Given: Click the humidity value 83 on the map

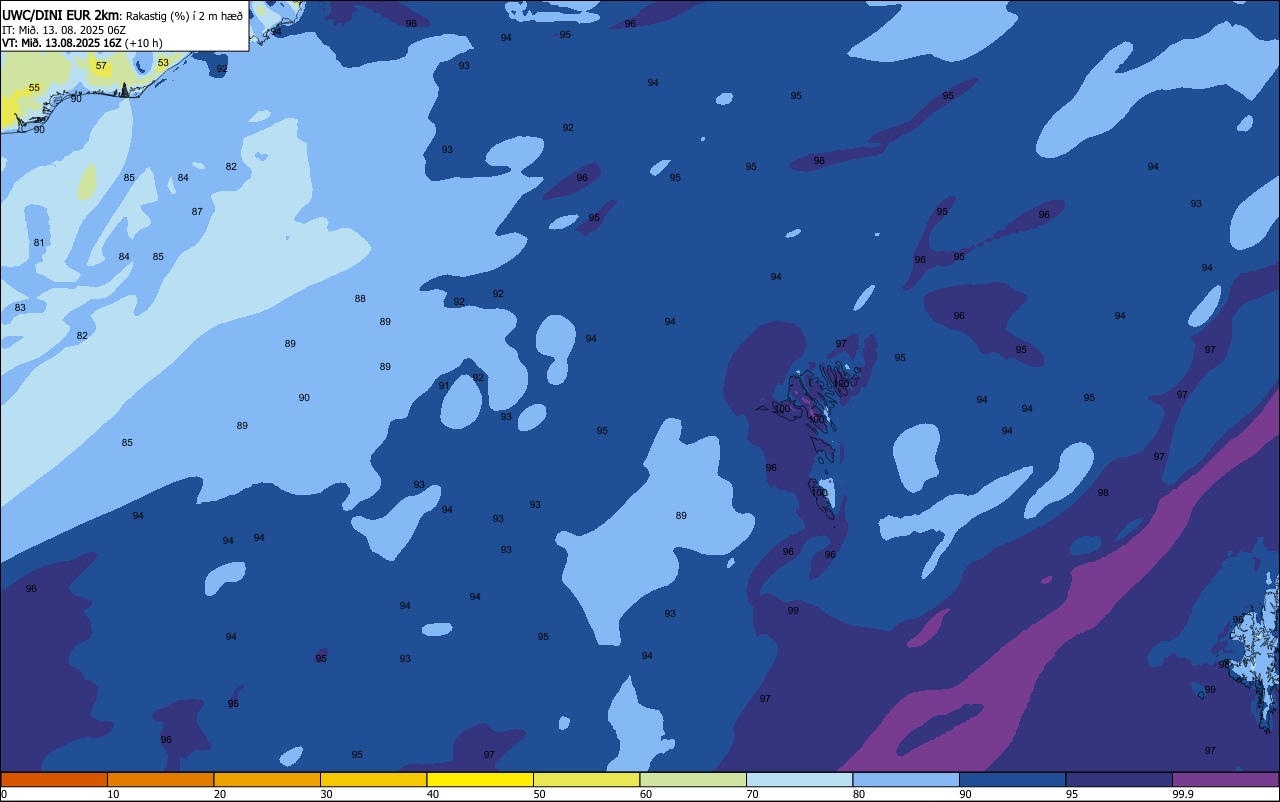Looking at the screenshot, I should [20, 308].
